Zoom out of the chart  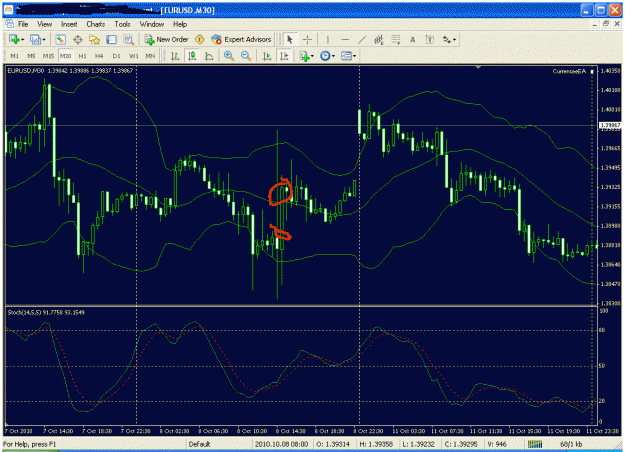pos(246,56)
